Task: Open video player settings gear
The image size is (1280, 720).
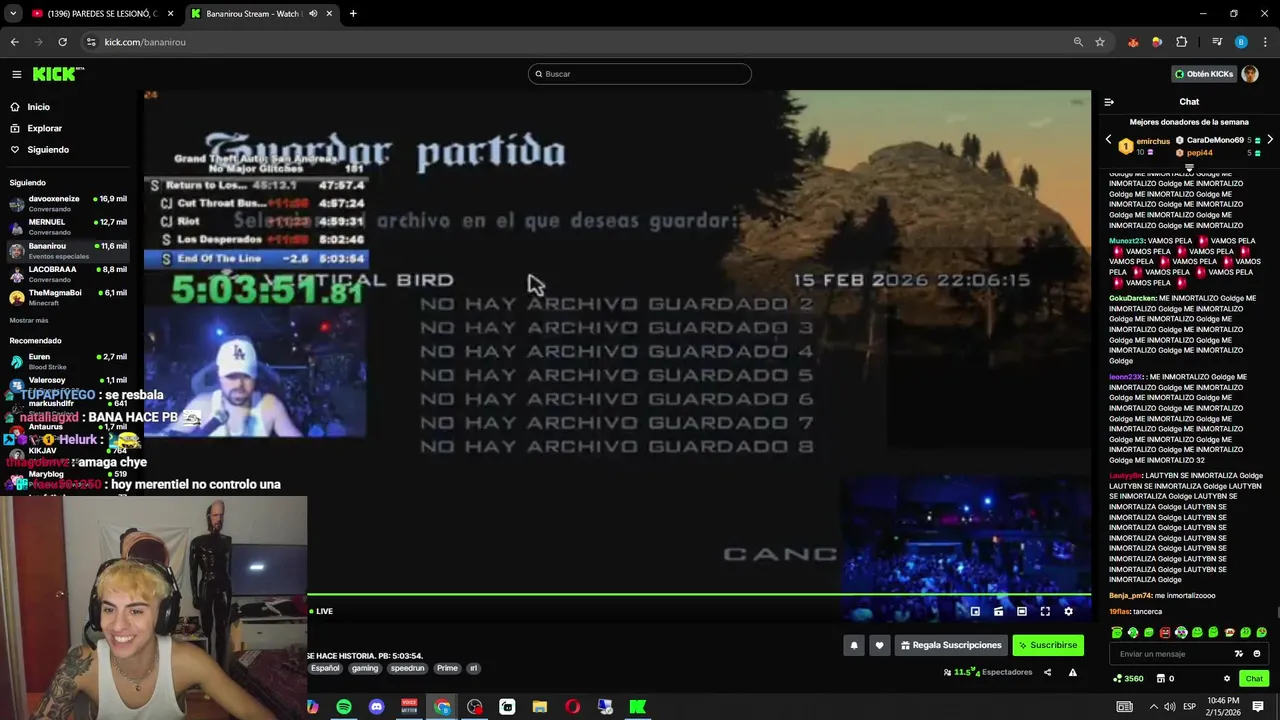Action: pos(1068,611)
